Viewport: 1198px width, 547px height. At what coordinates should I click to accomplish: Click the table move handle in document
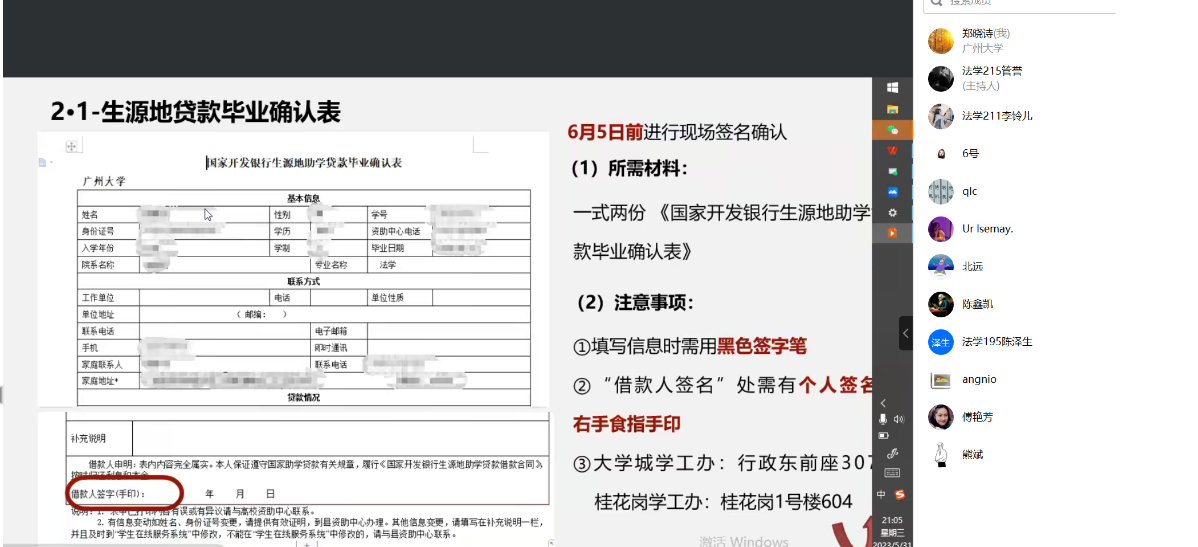tap(73, 146)
